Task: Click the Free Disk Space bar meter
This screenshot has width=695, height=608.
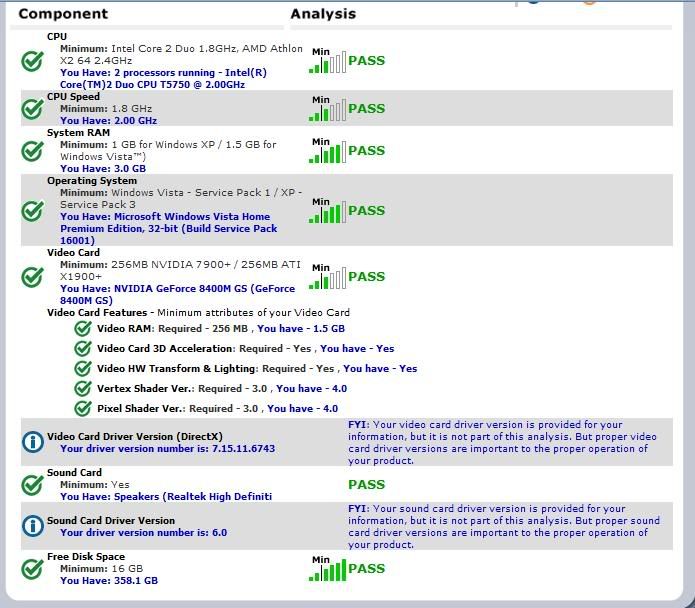Action: (327, 570)
